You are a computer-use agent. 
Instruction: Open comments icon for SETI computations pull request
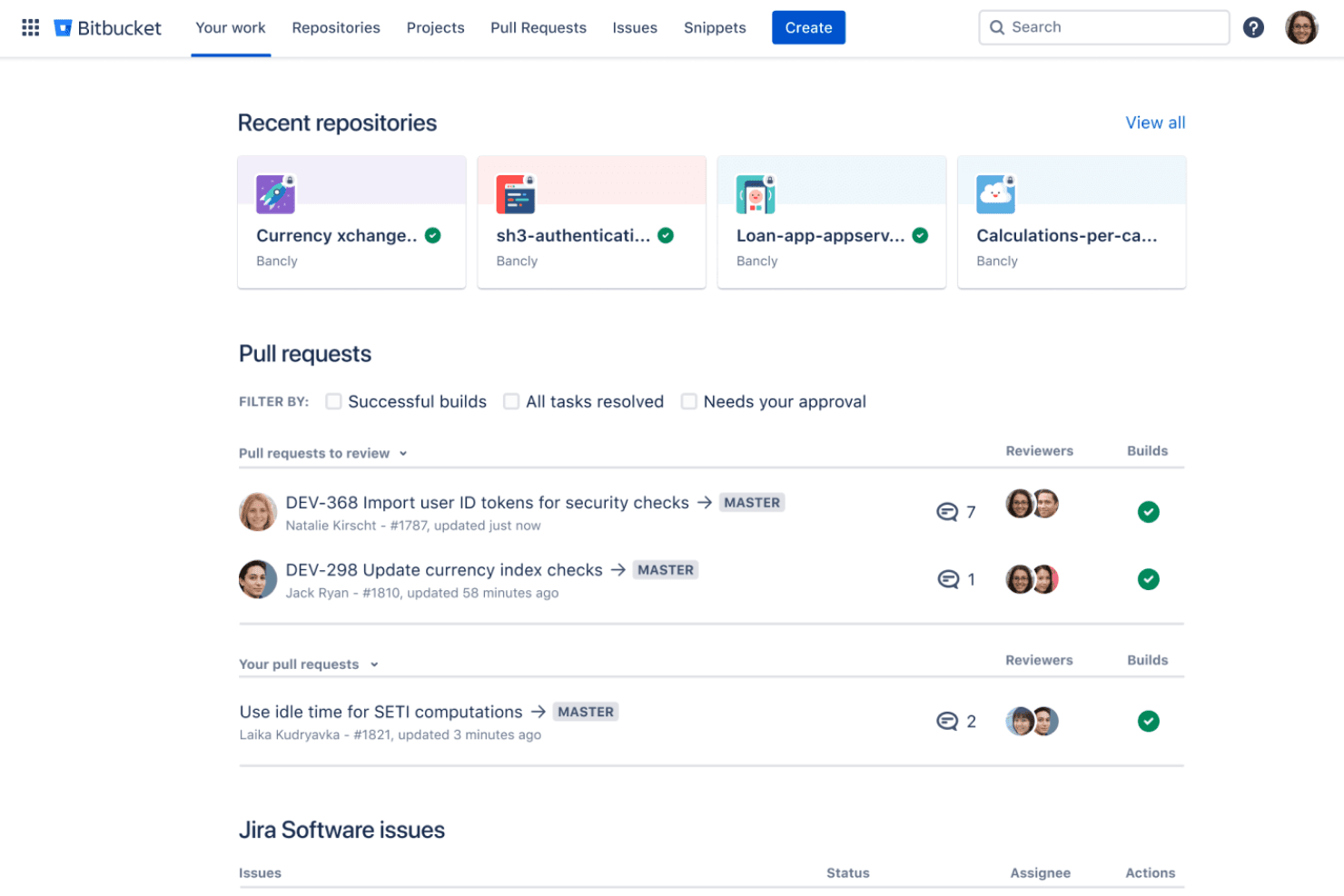point(947,721)
